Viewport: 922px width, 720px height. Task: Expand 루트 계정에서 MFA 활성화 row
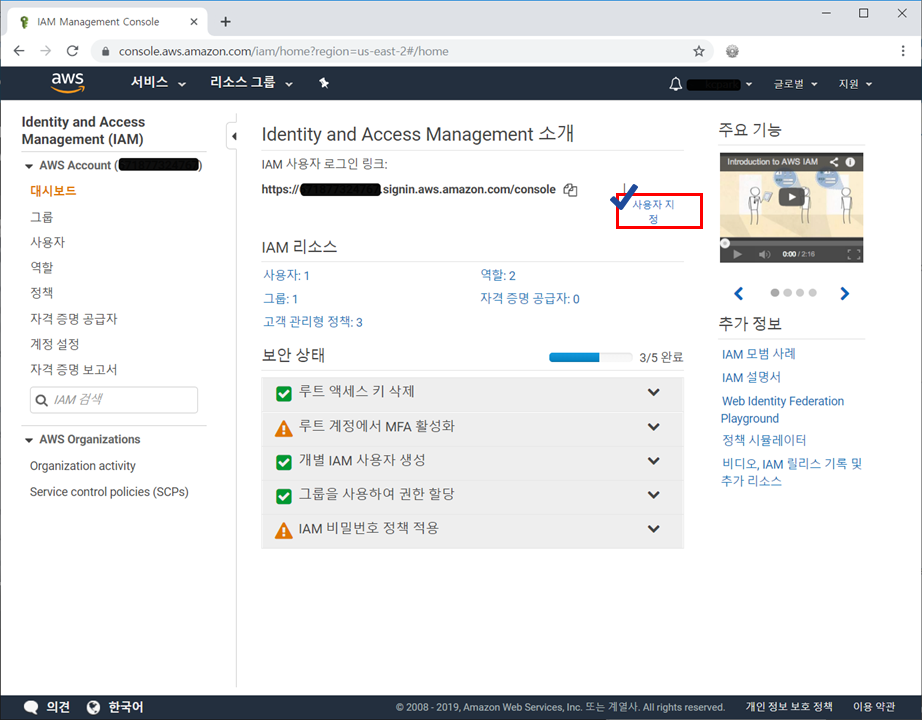(x=653, y=427)
